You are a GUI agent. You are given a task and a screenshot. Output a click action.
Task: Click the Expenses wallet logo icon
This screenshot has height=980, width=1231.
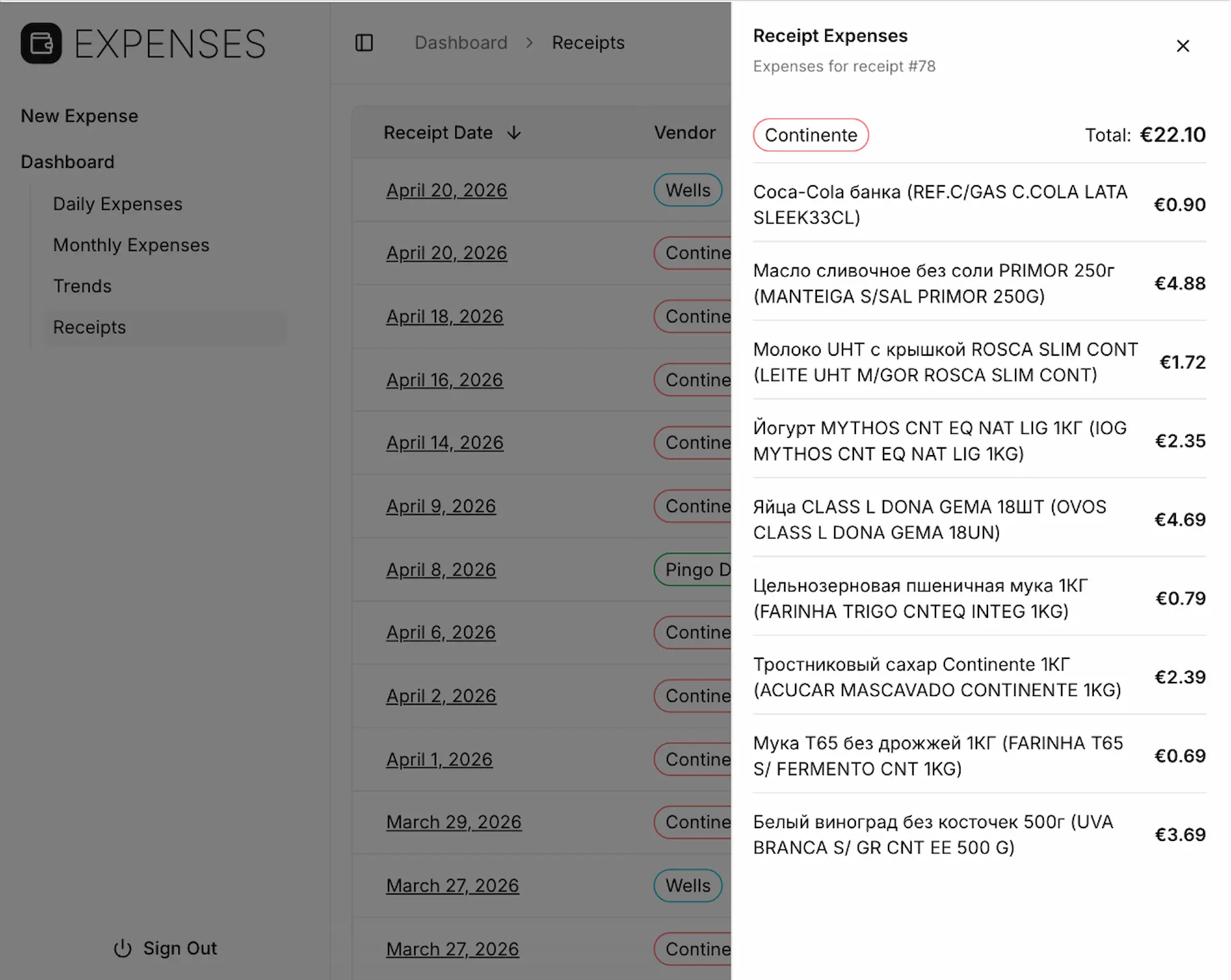coord(41,43)
